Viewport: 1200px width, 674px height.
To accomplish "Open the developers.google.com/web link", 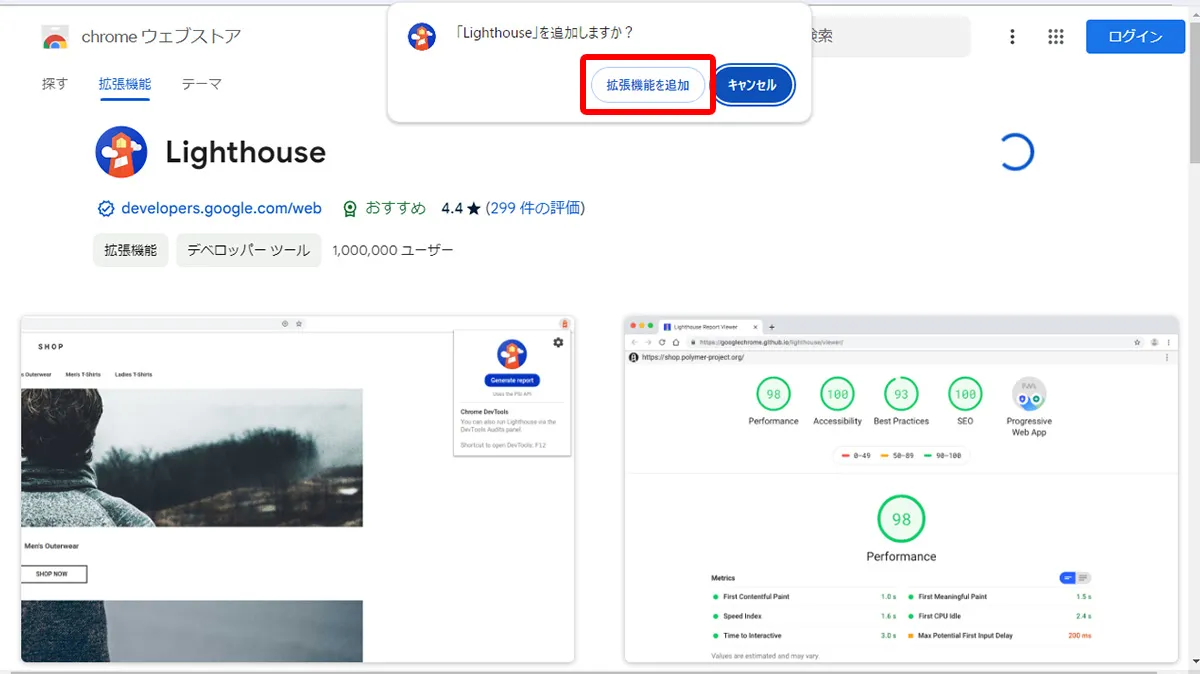I will [221, 209].
